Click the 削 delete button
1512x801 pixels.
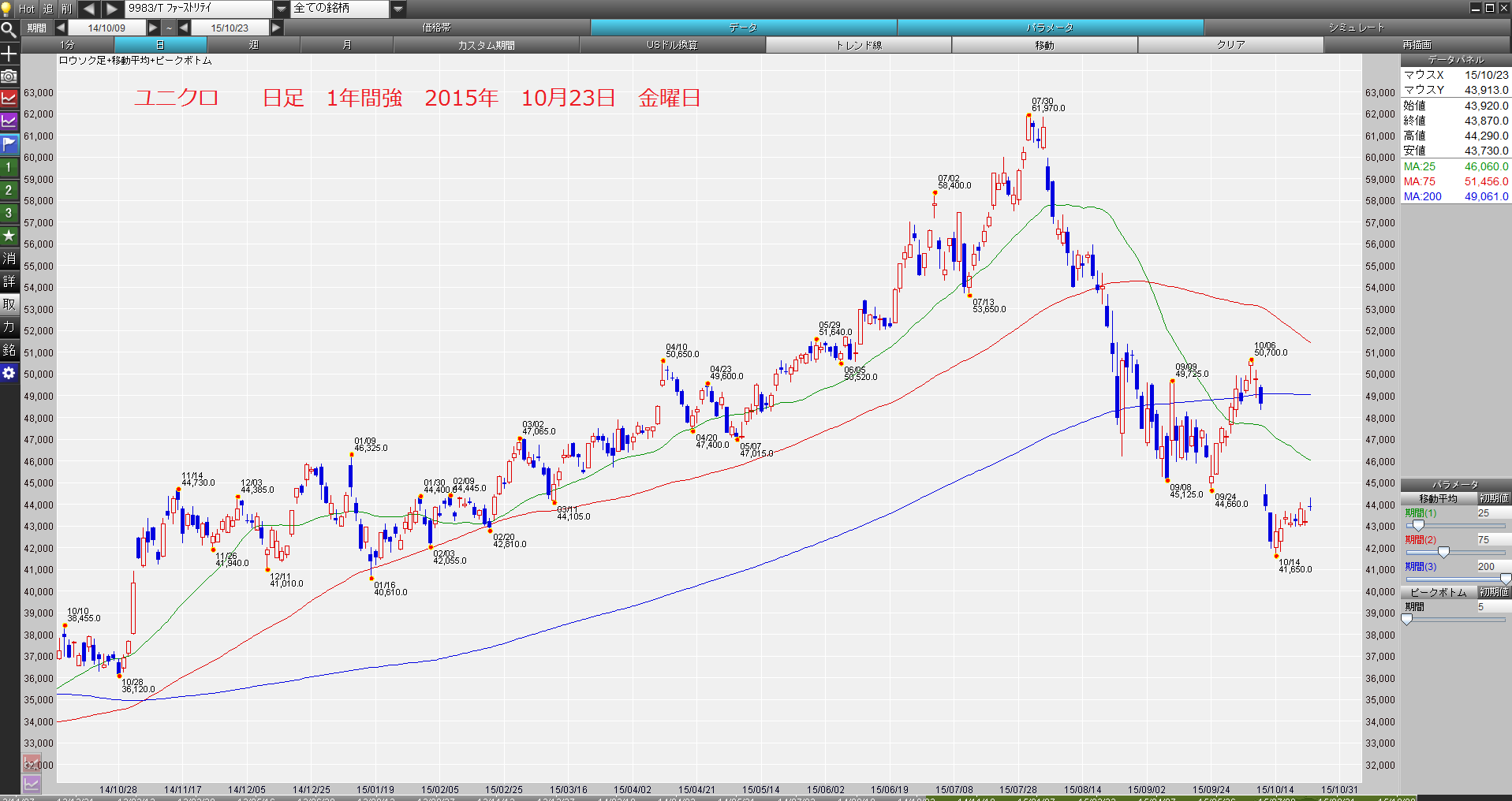66,9
